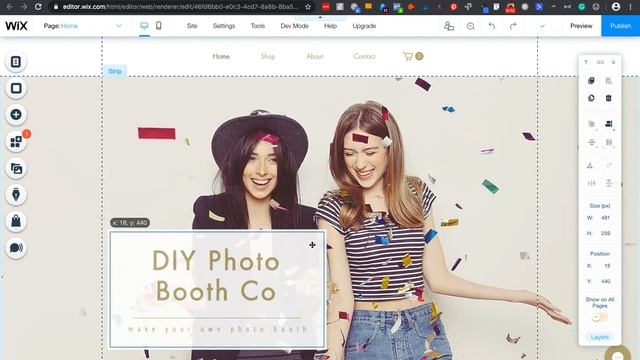
Task: Click the zoom out magnifier icon
Action: (x=471, y=26)
